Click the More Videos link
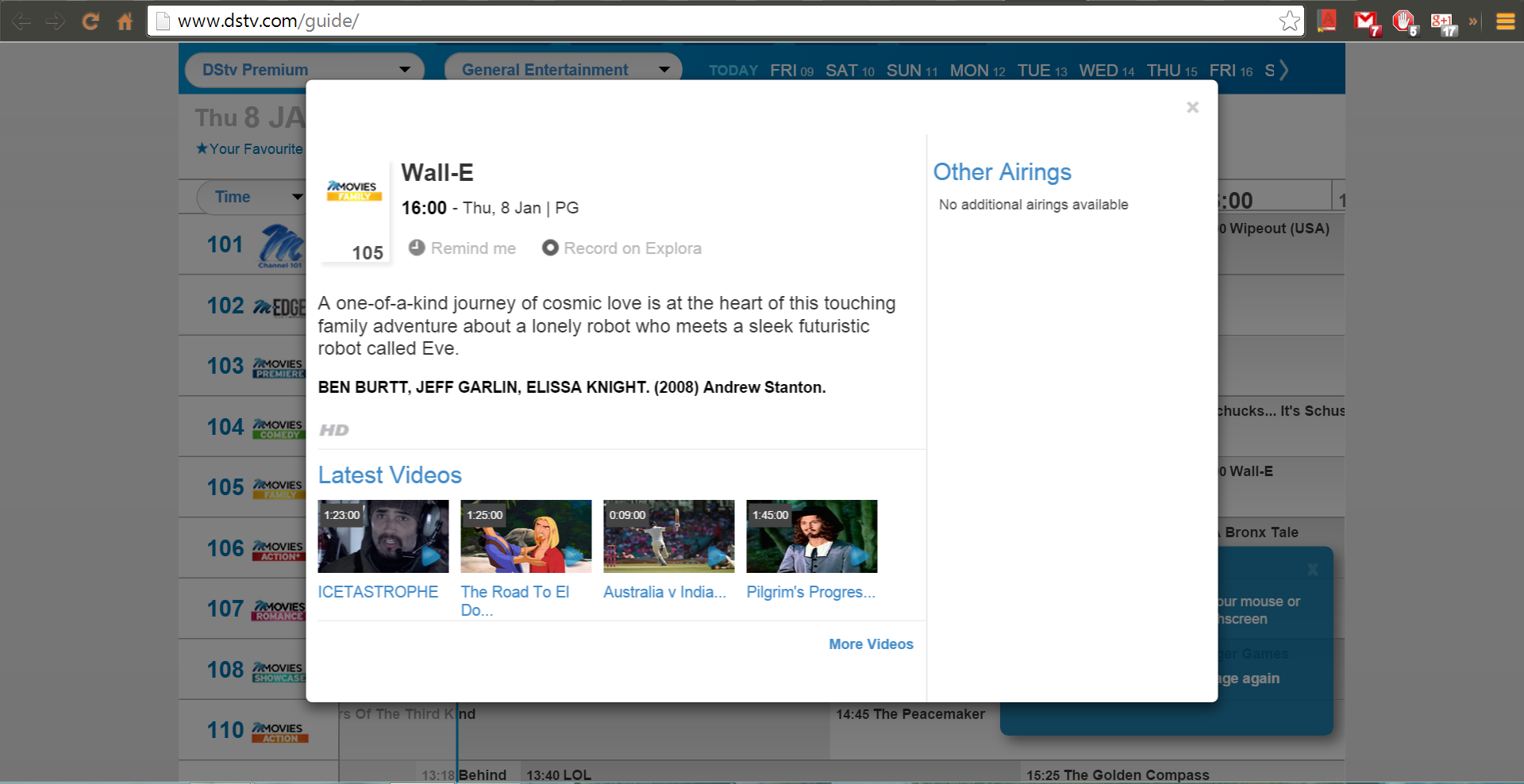Screen dimensions: 1524x784 pos(871,644)
